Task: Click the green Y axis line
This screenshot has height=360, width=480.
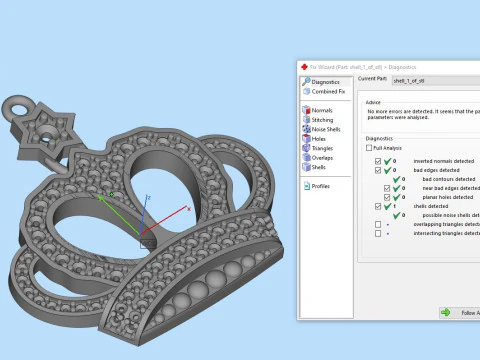Action: click(x=119, y=215)
